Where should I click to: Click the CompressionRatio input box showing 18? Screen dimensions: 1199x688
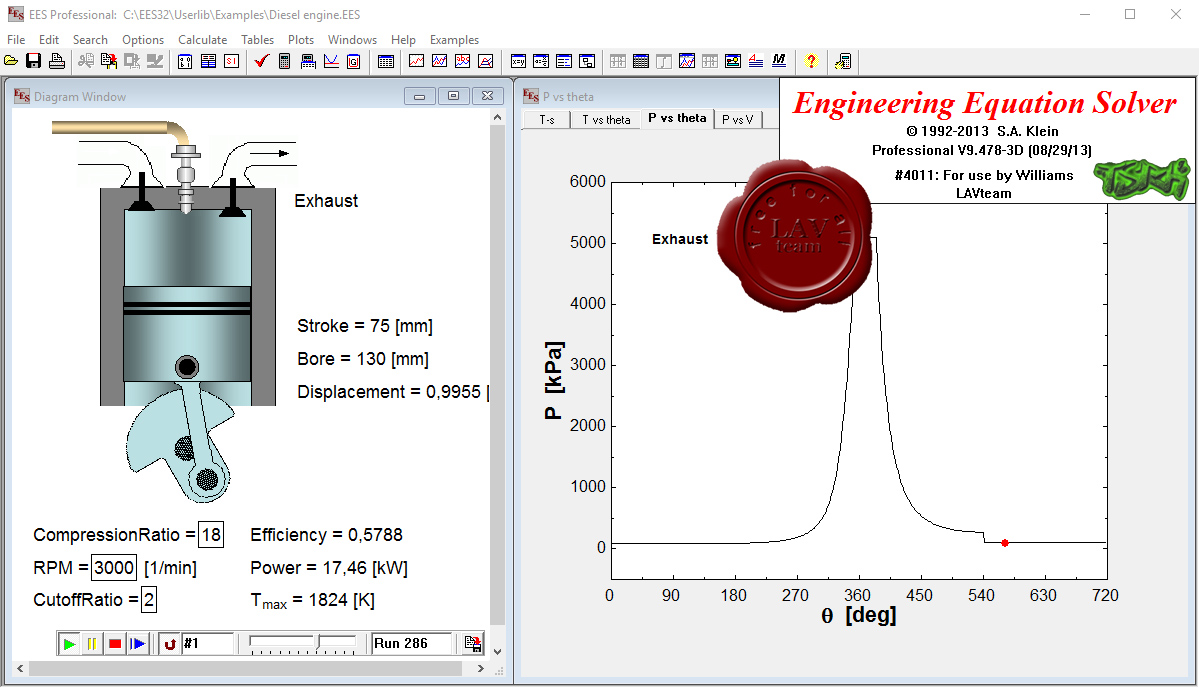coord(211,534)
